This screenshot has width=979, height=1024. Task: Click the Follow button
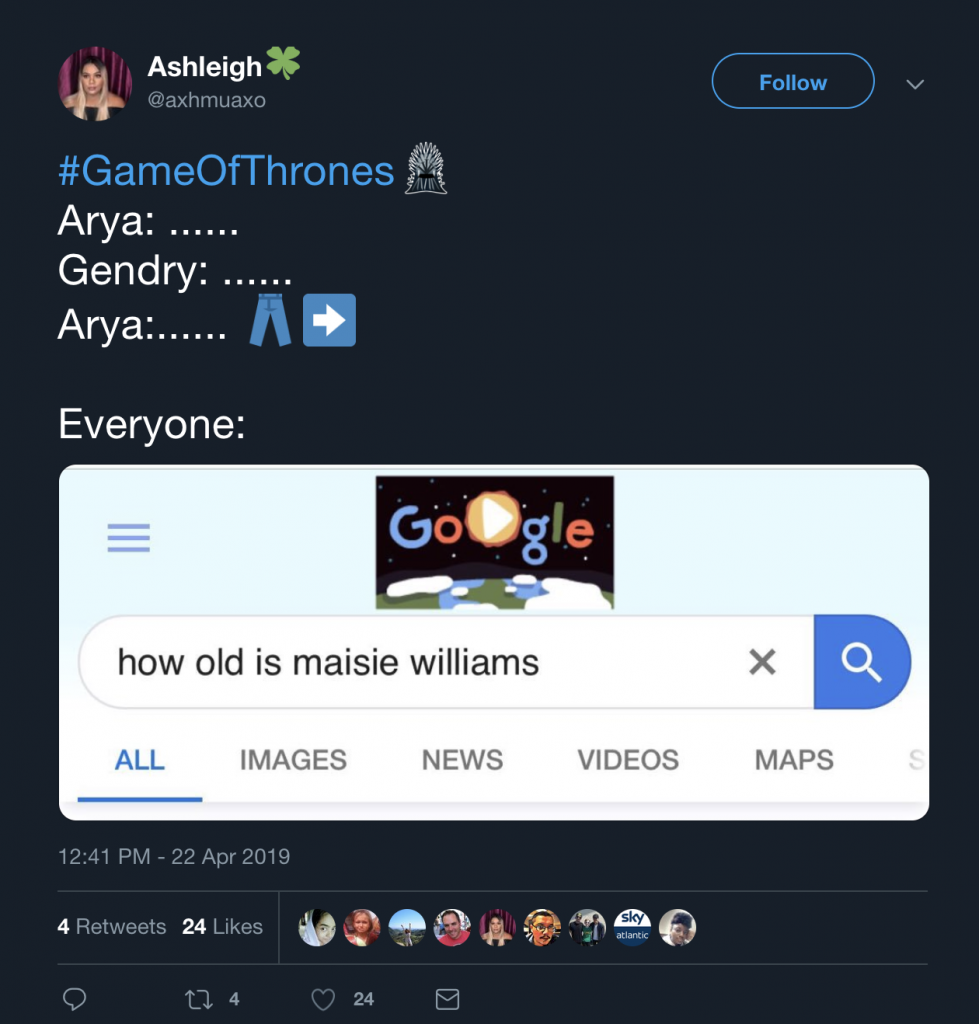tap(792, 82)
